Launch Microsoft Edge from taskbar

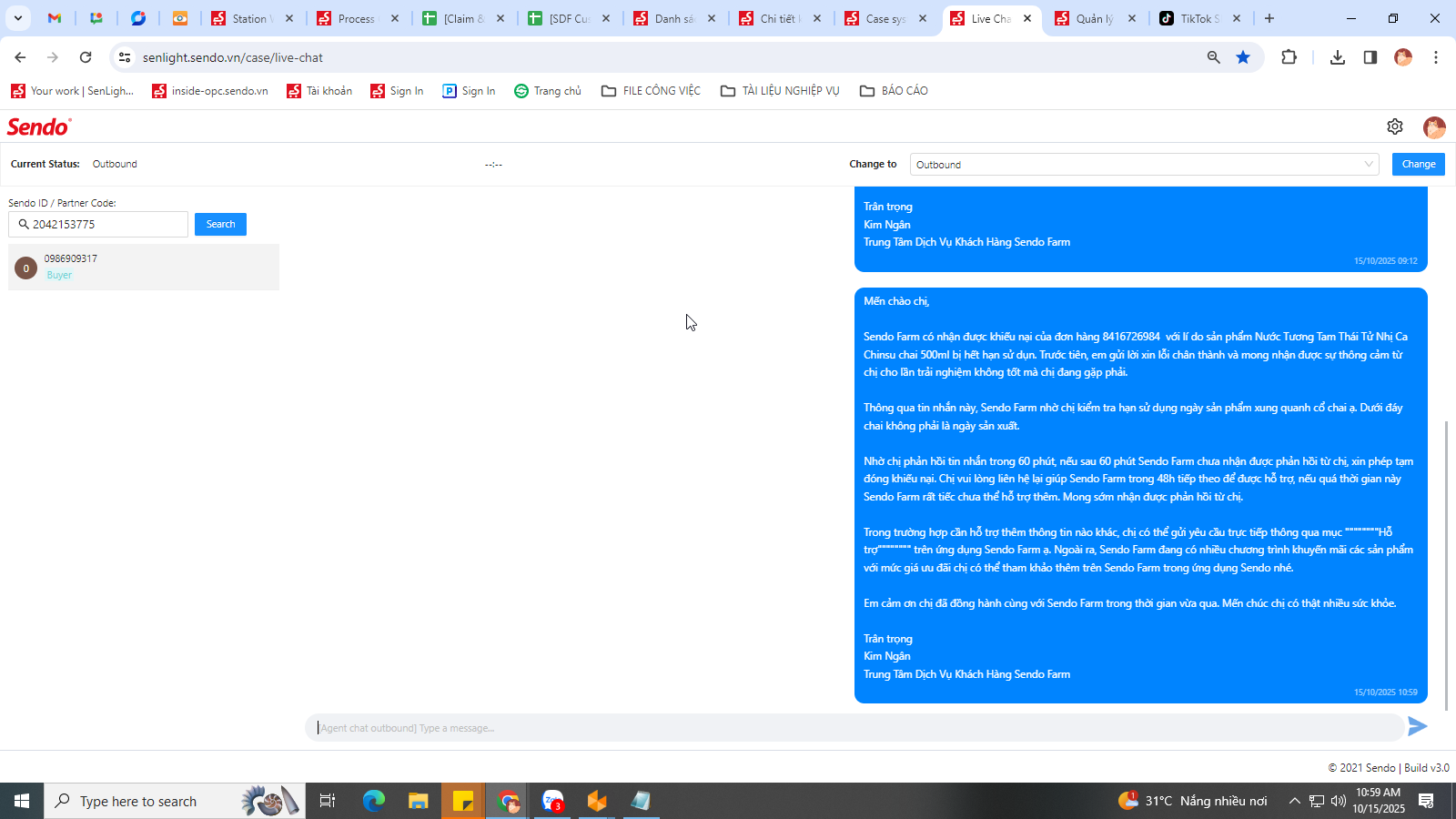pyautogui.click(x=374, y=801)
